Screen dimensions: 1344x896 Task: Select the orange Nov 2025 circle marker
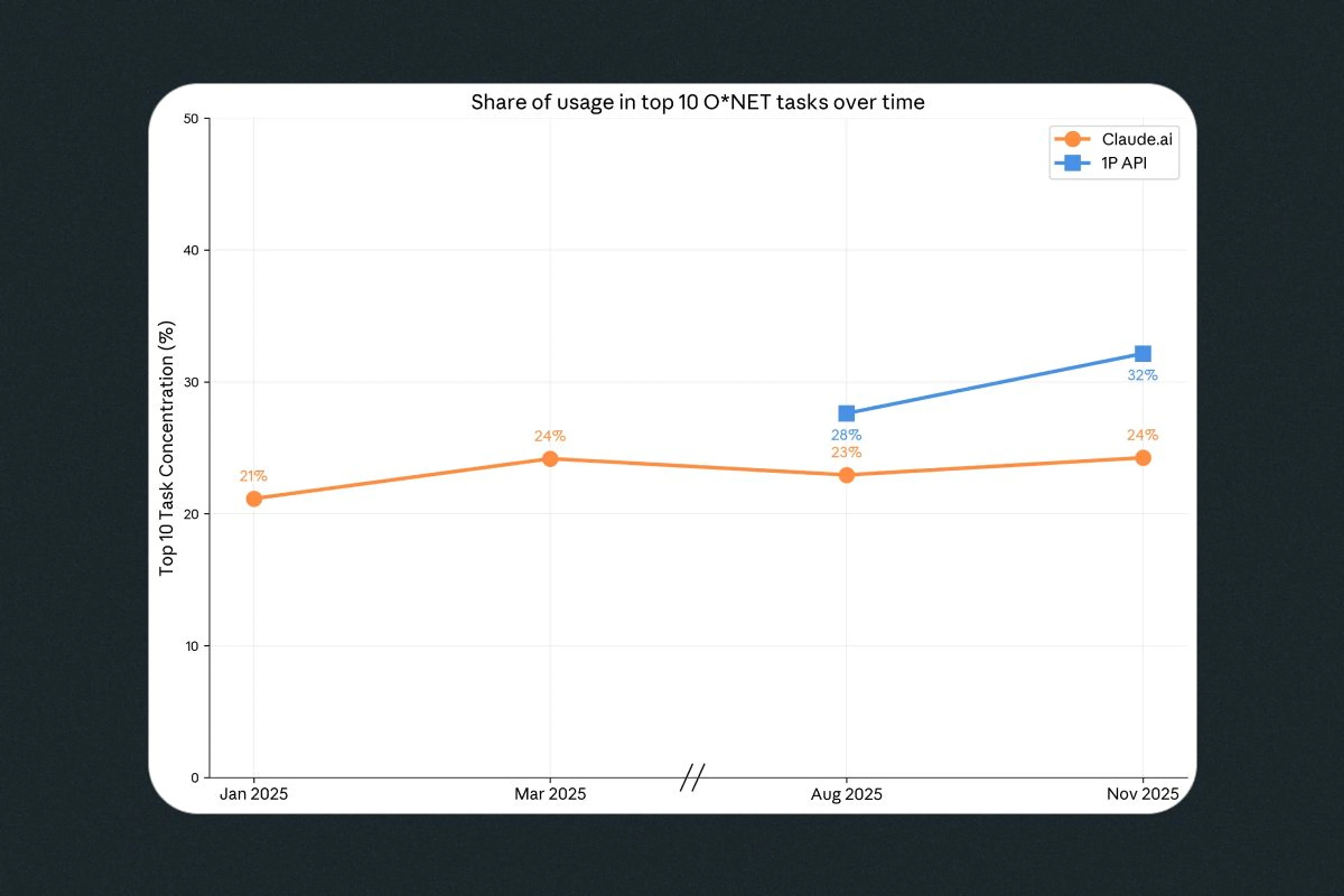[1143, 458]
